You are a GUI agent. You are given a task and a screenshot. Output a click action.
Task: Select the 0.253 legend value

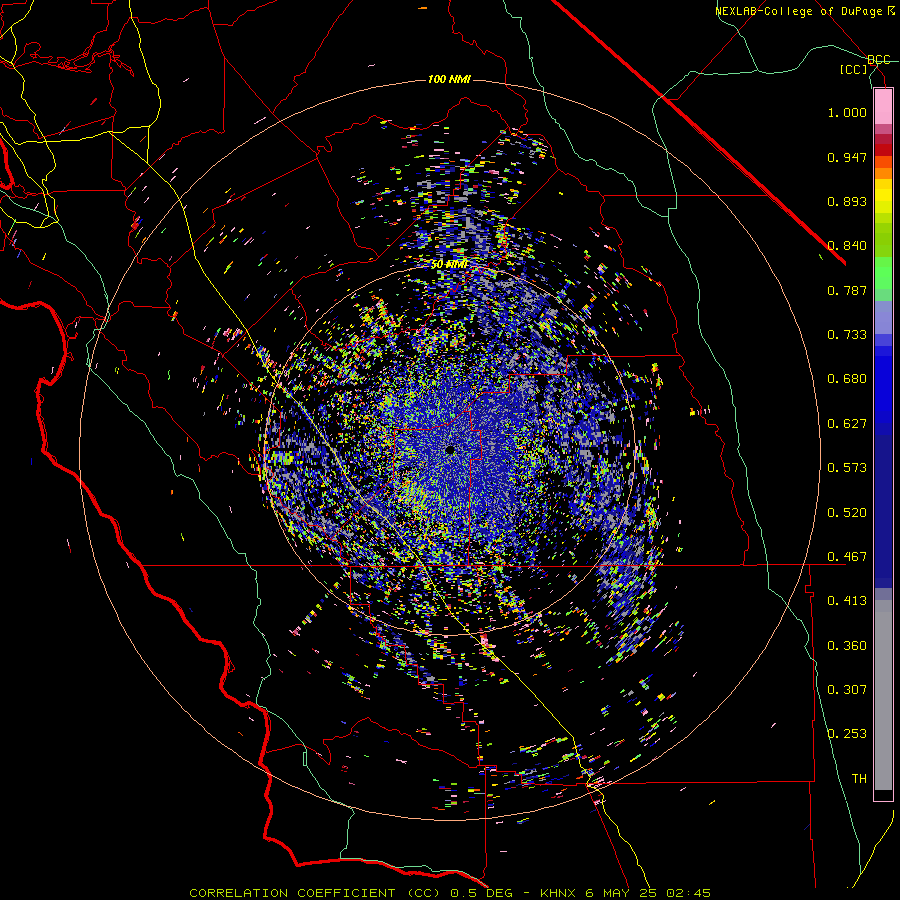[x=847, y=734]
